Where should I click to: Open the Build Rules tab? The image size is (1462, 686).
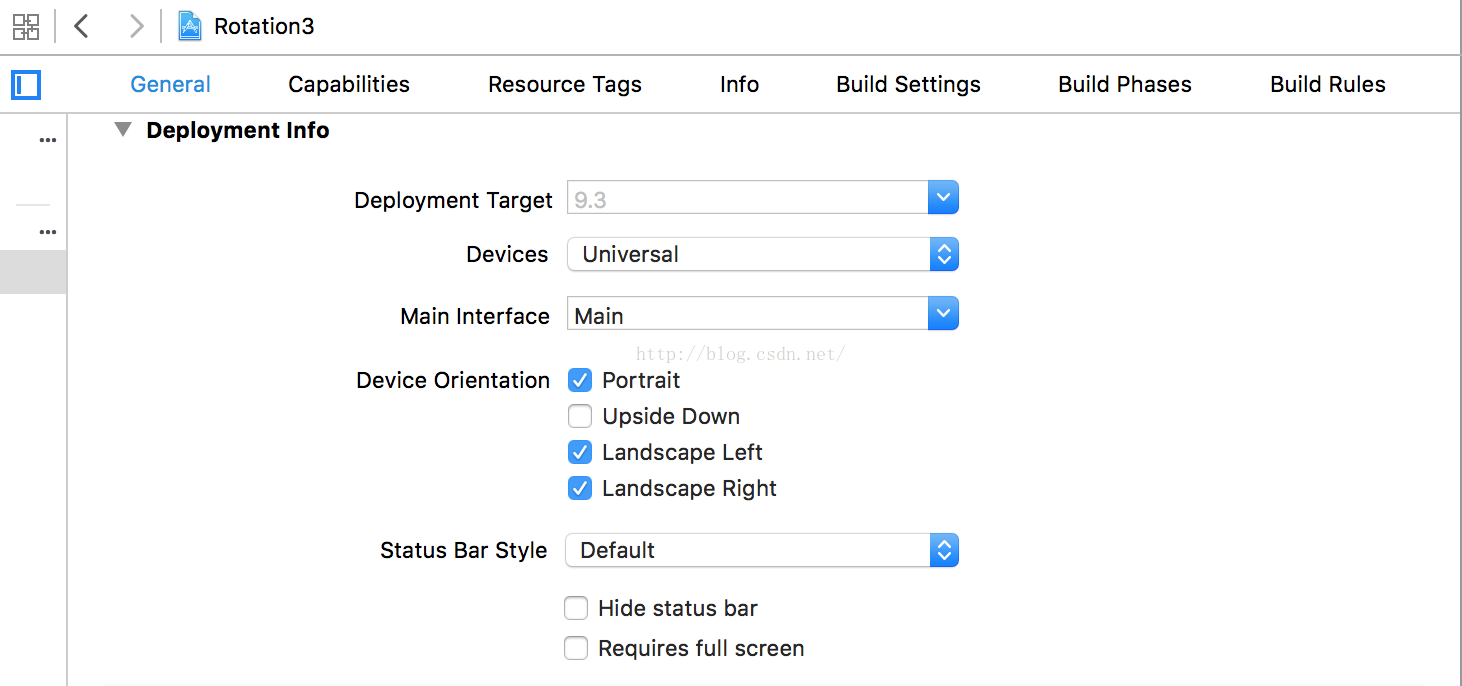point(1328,85)
